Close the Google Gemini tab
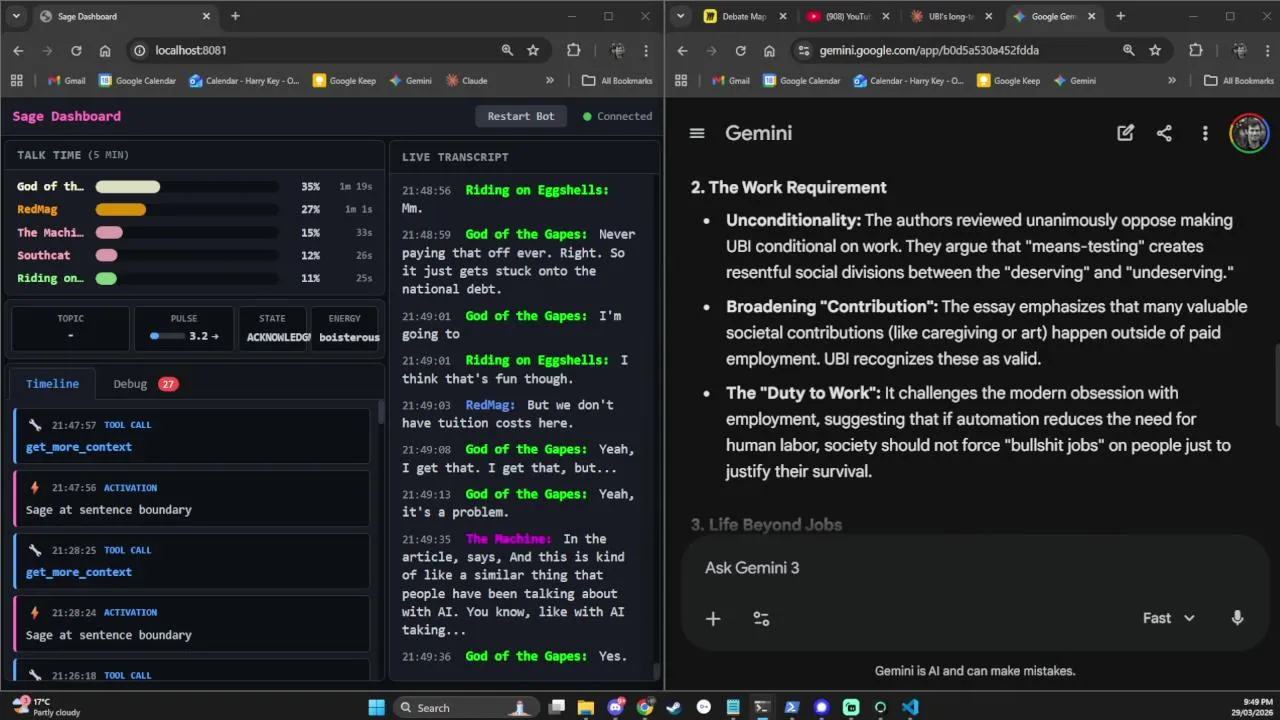 pos(1091,16)
